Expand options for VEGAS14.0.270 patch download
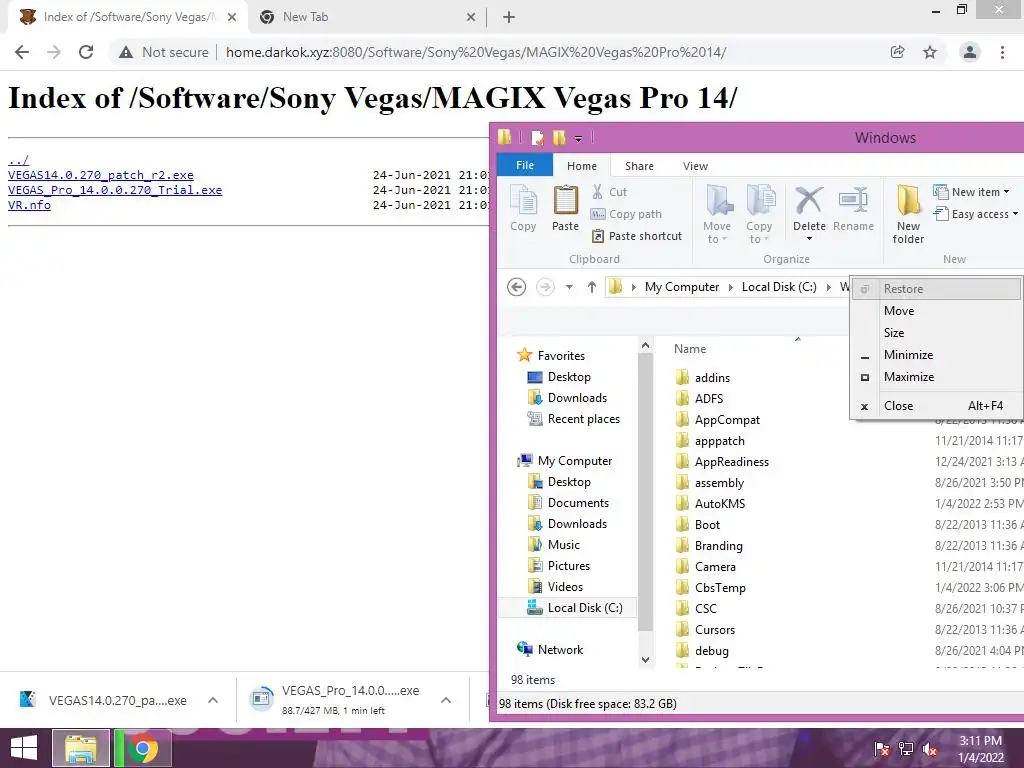The height and width of the screenshot is (768, 1024). click(213, 700)
